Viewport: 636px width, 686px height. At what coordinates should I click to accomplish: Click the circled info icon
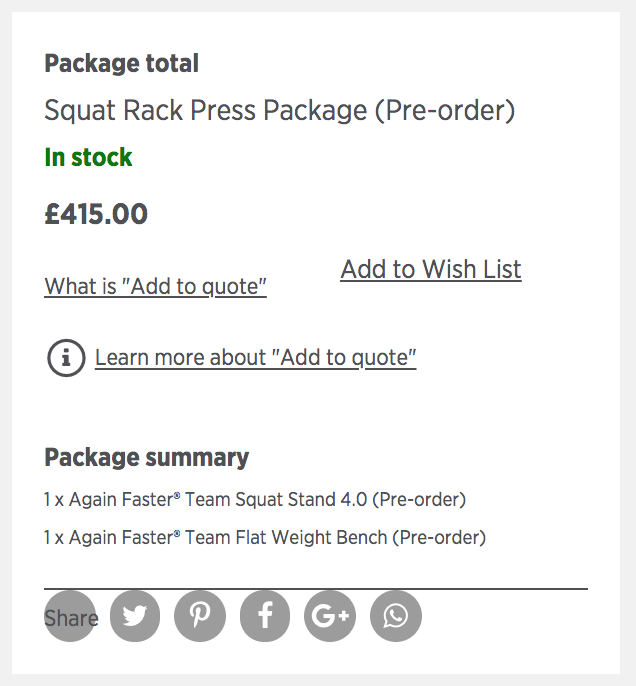point(66,358)
